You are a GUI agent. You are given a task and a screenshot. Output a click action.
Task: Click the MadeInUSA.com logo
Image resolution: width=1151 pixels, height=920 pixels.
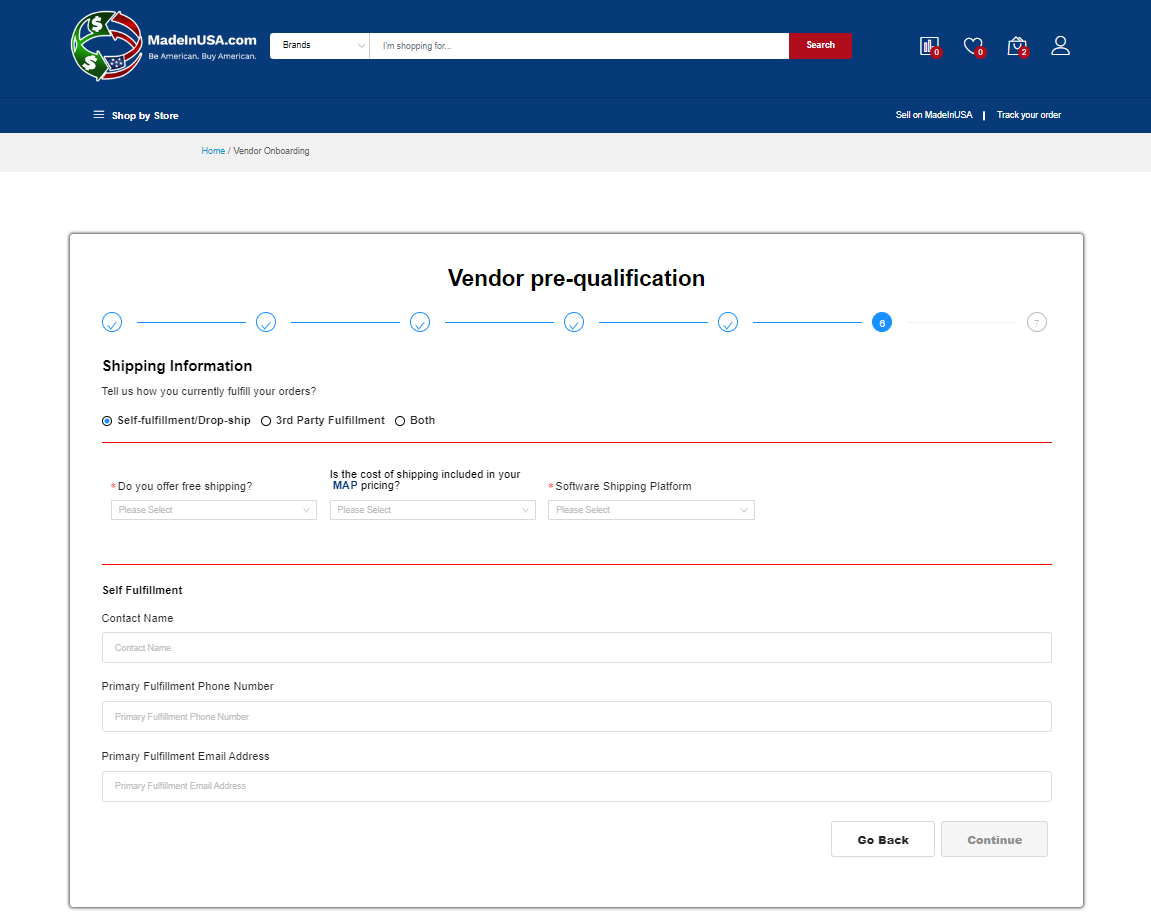click(x=164, y=46)
